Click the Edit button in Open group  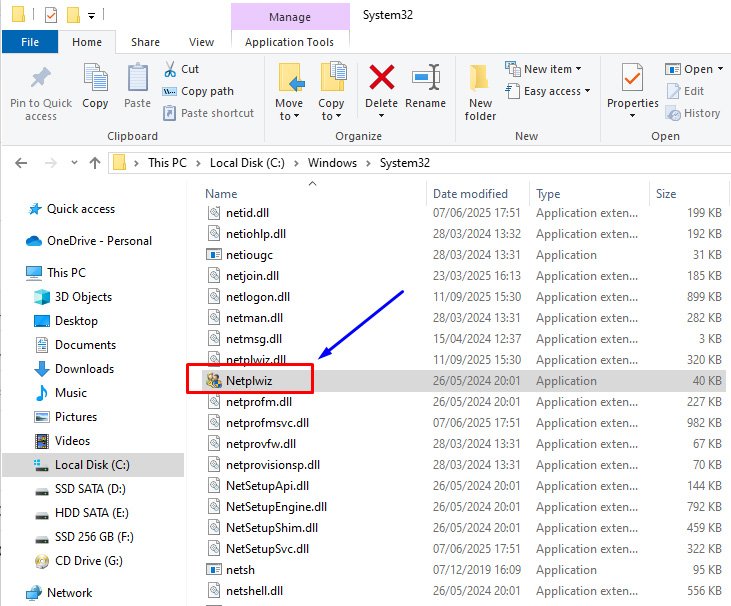(x=685, y=91)
